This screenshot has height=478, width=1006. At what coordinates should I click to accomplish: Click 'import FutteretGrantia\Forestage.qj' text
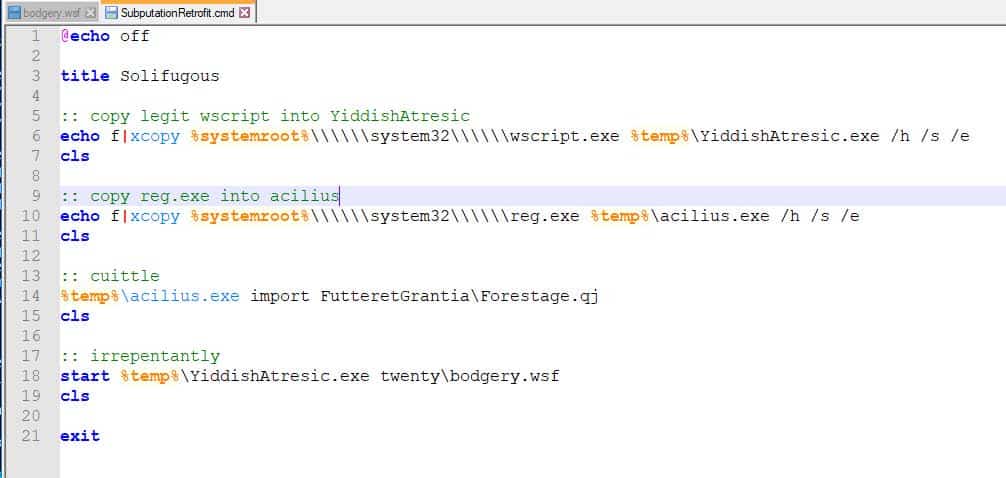[x=424, y=296]
